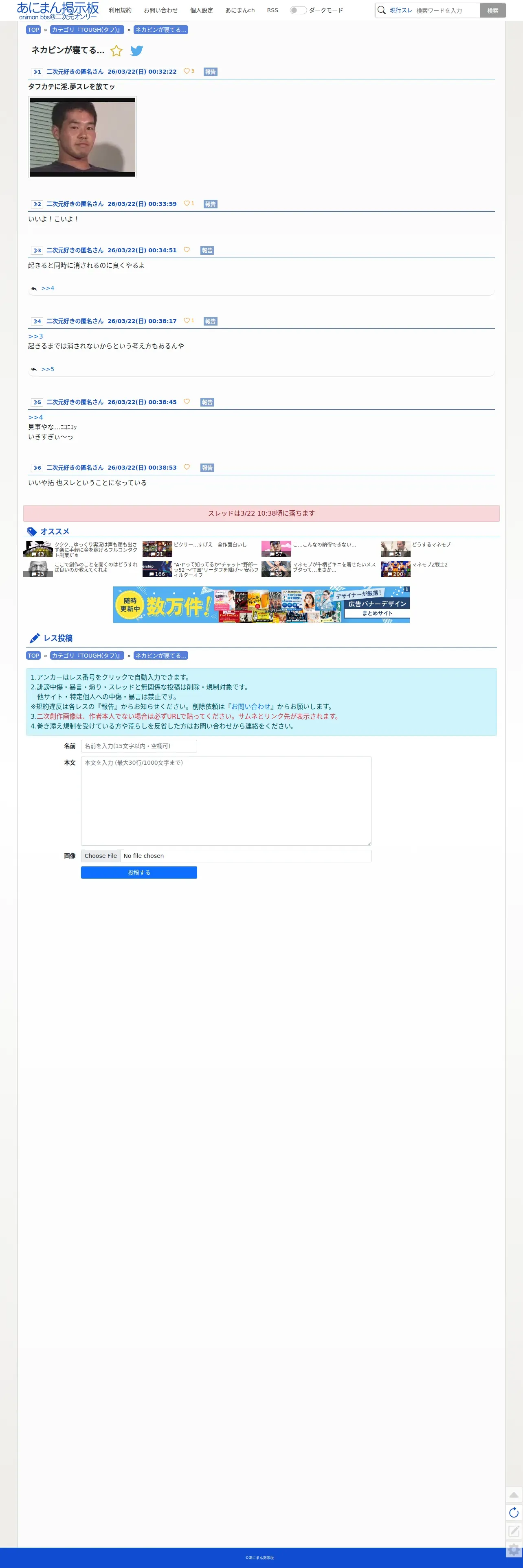Click the 検索 search button
523x1568 pixels.
pos(492,10)
